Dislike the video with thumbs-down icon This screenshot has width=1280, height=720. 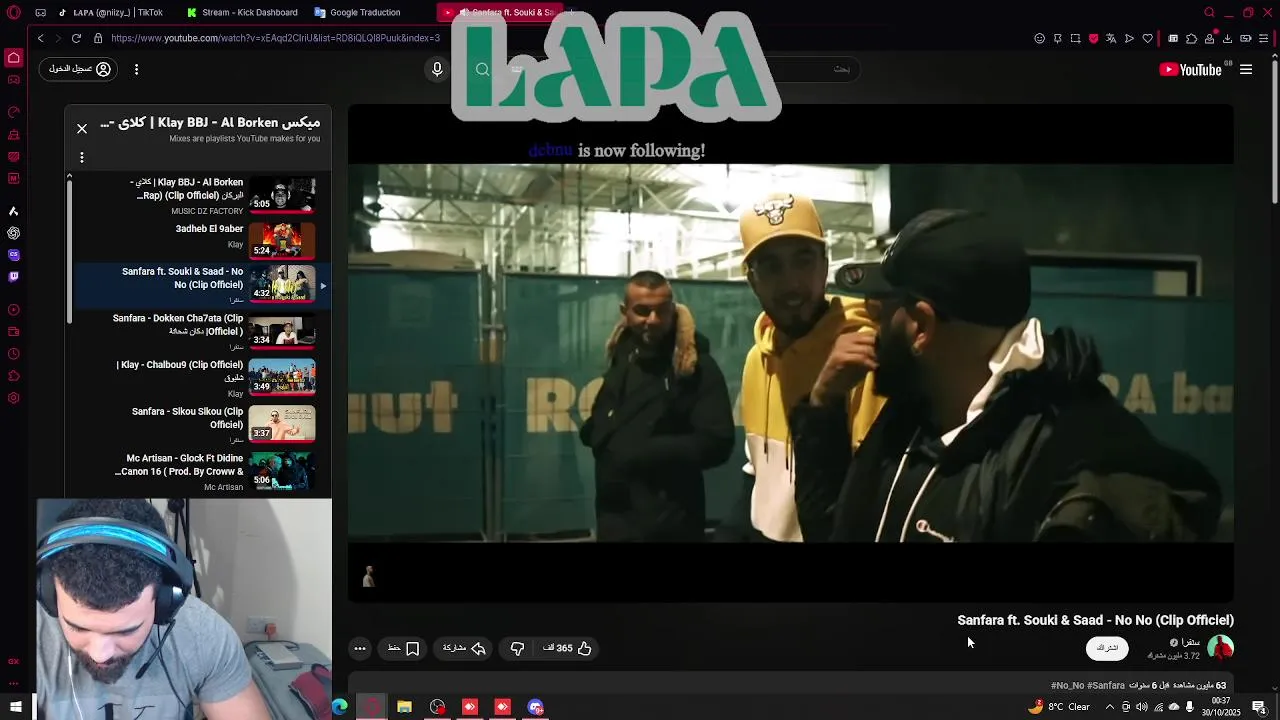point(517,648)
